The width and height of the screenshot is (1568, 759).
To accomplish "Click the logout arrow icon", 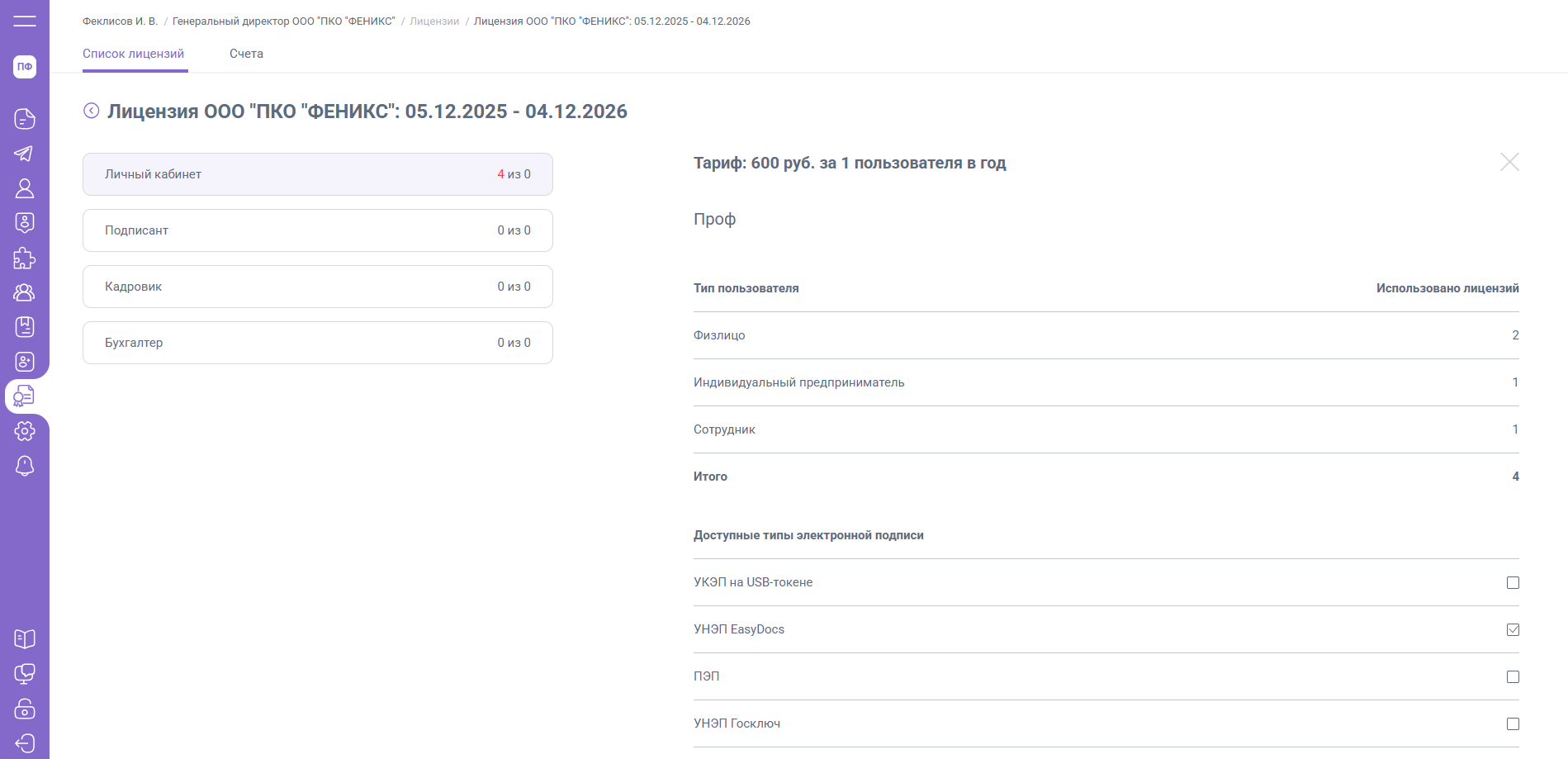I will click(25, 743).
